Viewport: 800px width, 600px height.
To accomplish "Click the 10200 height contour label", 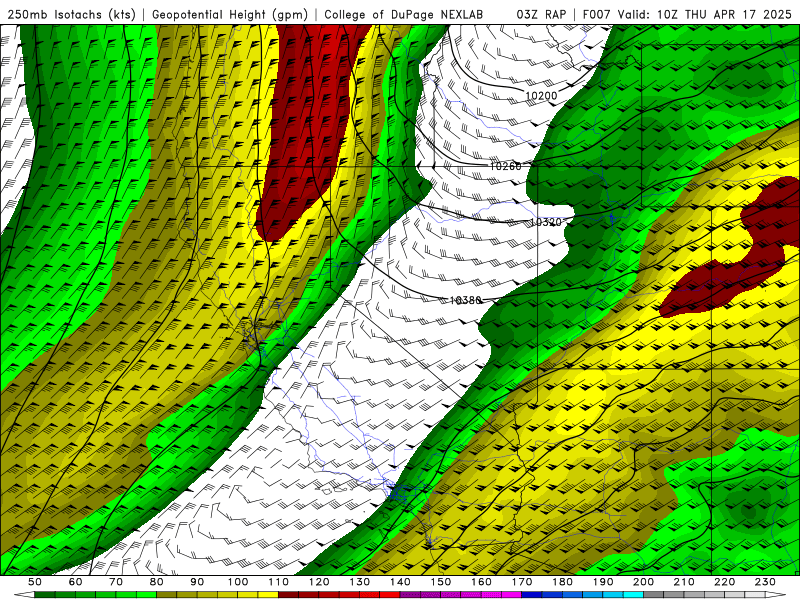I will pyautogui.click(x=541, y=95).
